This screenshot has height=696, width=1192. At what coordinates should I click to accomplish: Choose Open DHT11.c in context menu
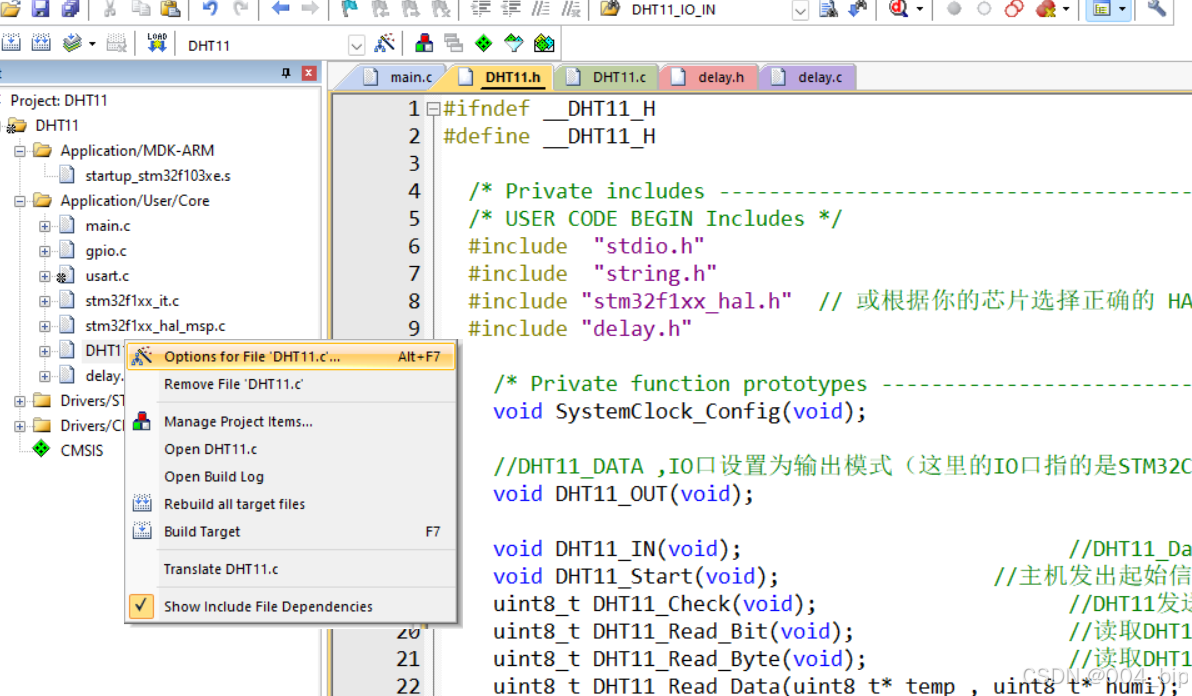coord(291,448)
